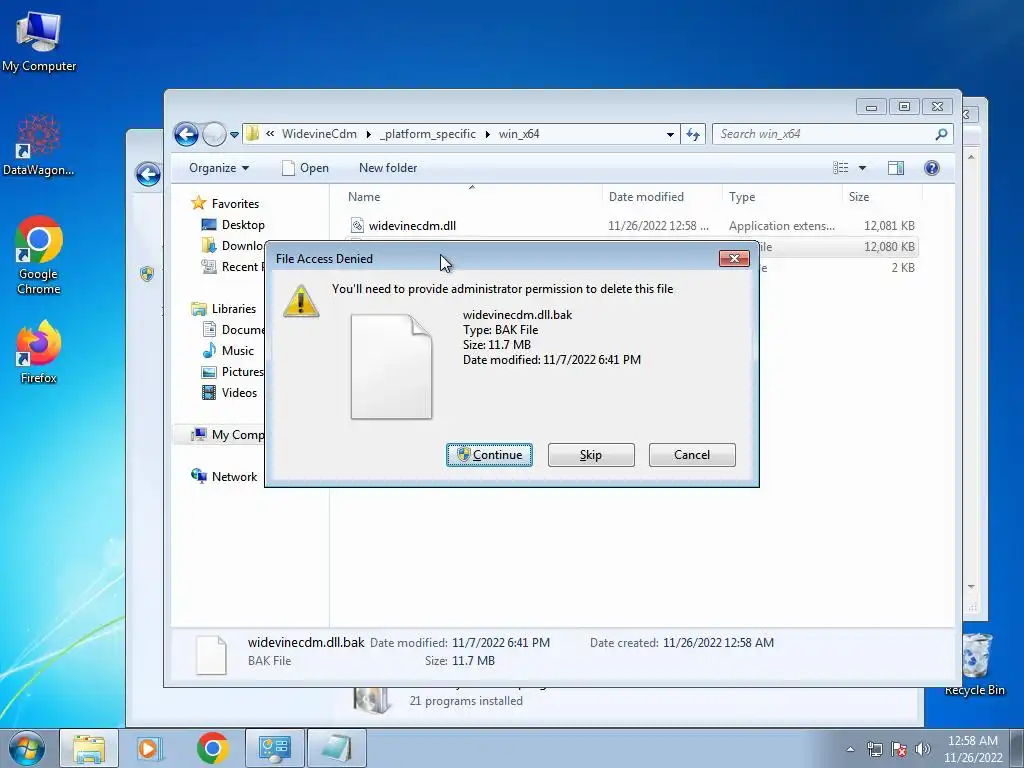Expand the arrow after WidevineCdm breadcrumb

point(368,135)
